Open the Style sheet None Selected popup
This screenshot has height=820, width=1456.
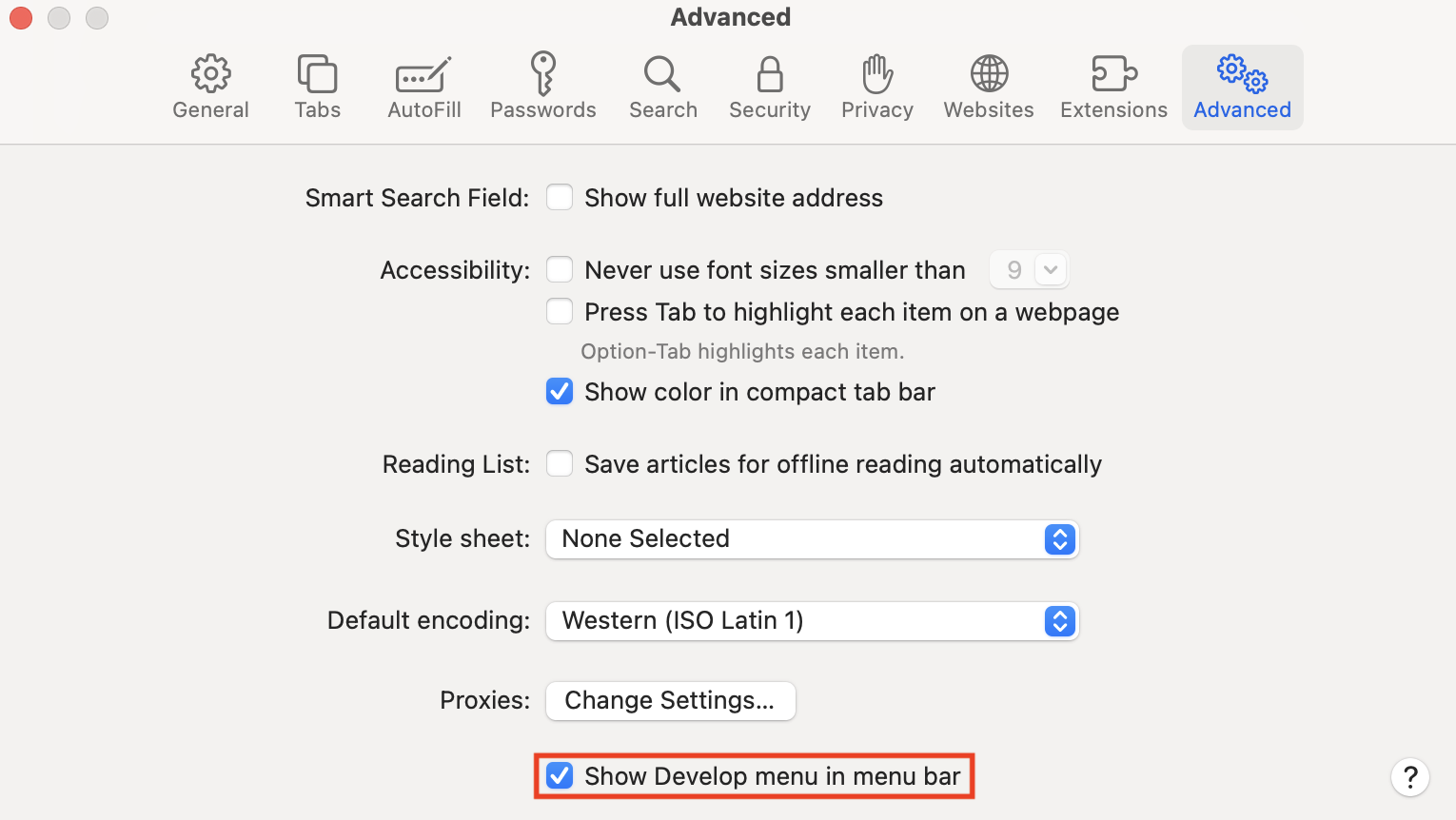(812, 538)
